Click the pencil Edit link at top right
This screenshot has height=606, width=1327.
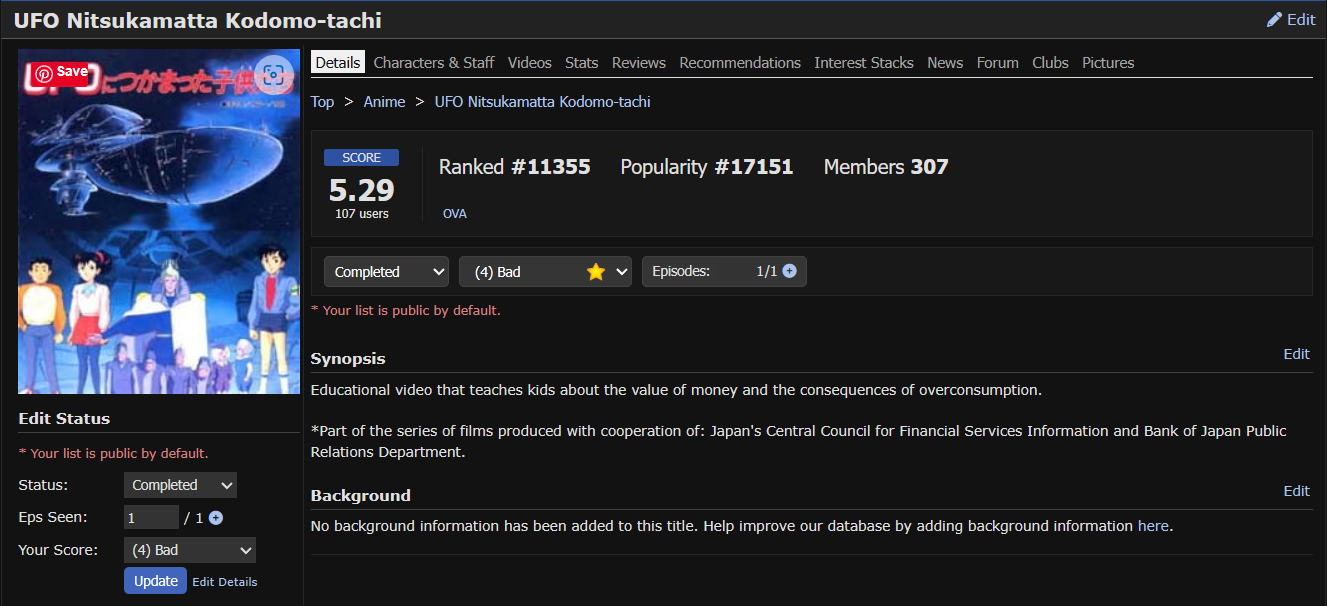click(1291, 20)
